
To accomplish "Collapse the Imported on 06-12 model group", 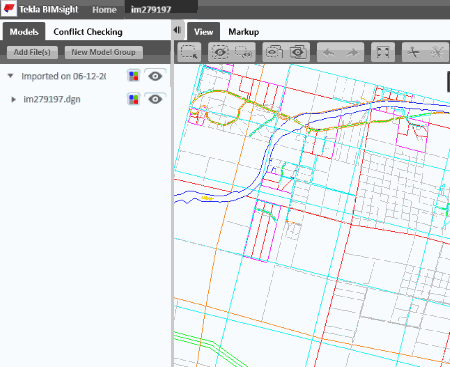I will coord(11,76).
